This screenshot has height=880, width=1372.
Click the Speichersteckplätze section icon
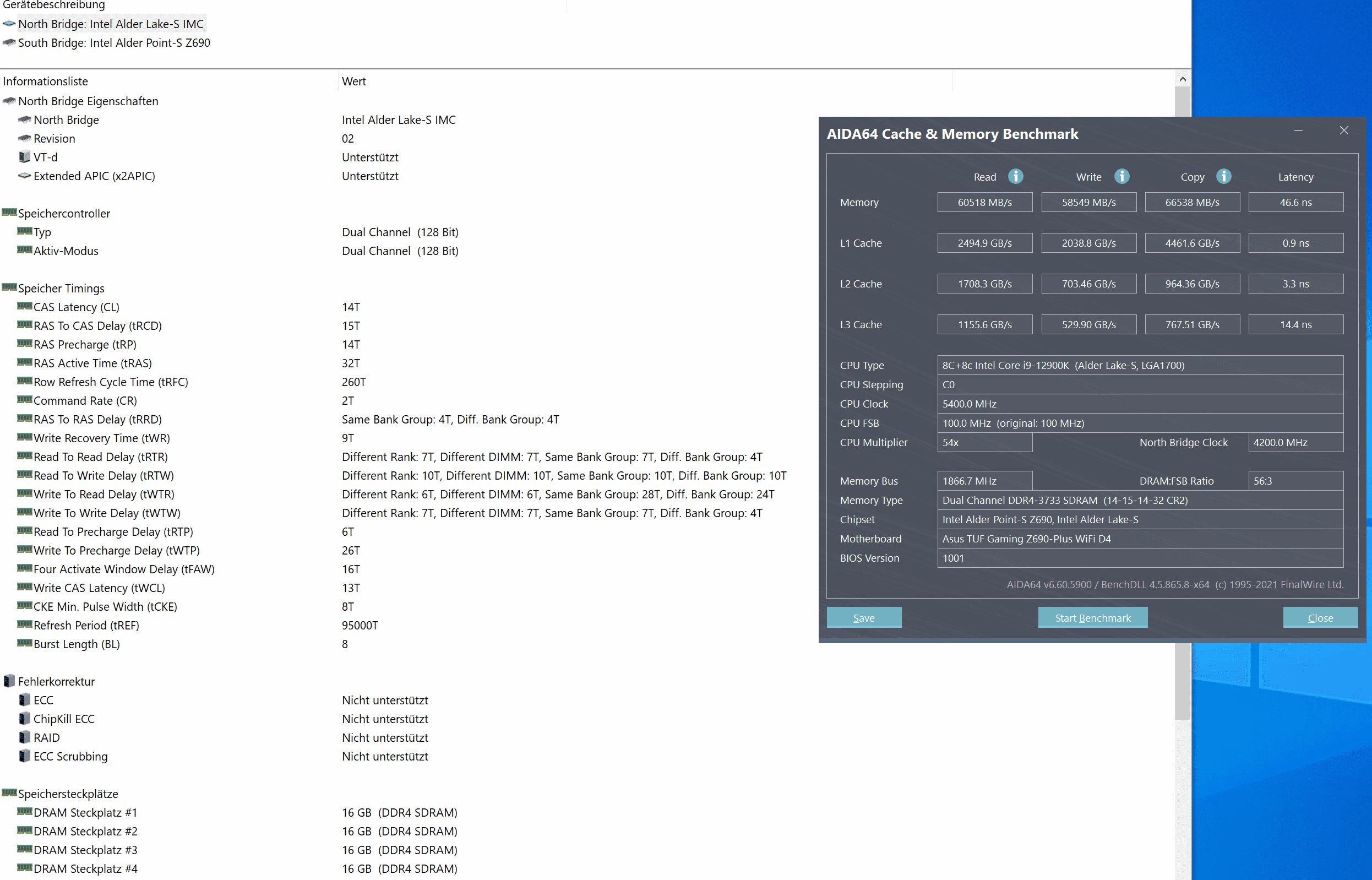[9, 793]
